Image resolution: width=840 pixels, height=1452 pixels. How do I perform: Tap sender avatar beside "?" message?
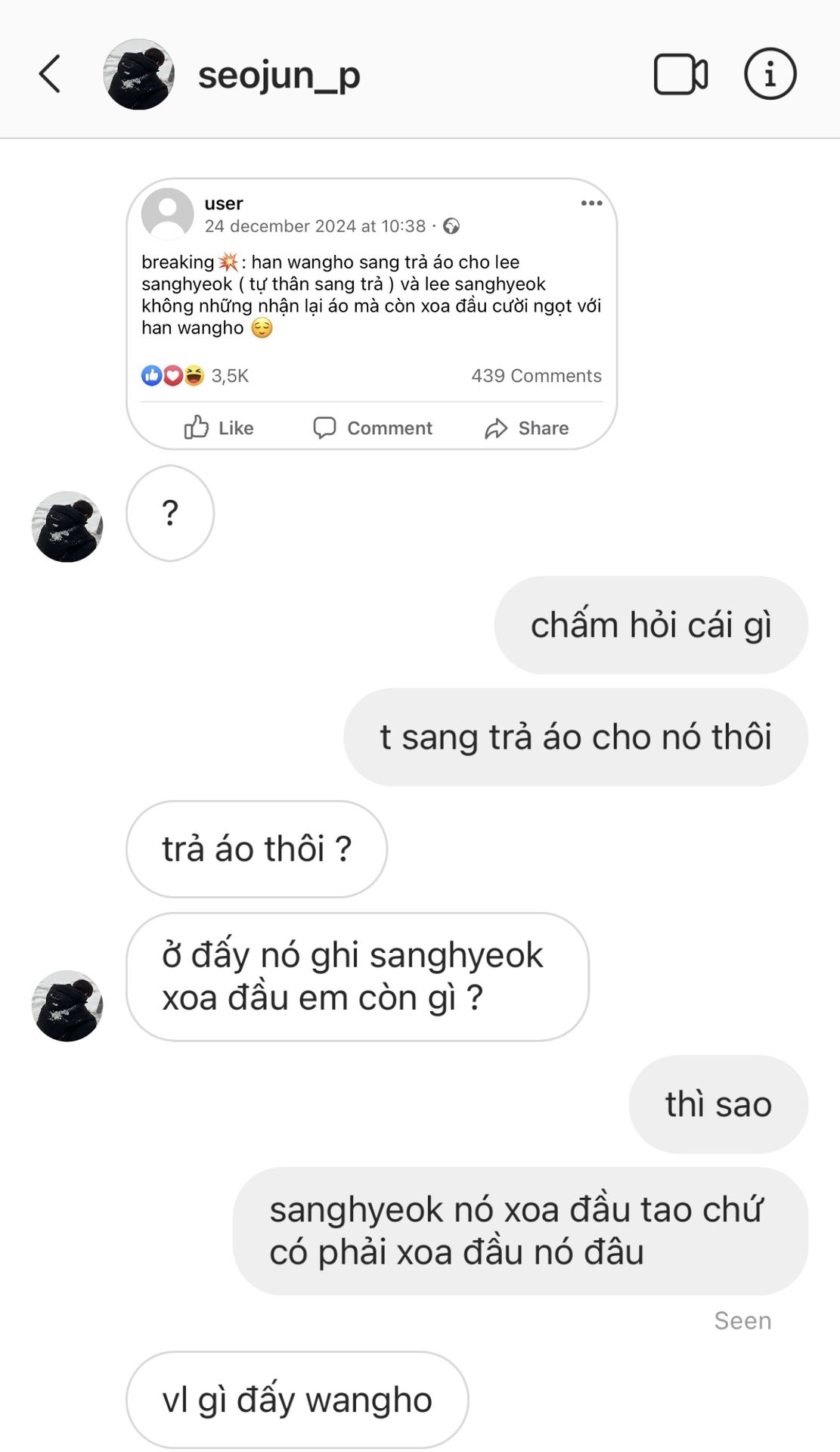pos(67,526)
